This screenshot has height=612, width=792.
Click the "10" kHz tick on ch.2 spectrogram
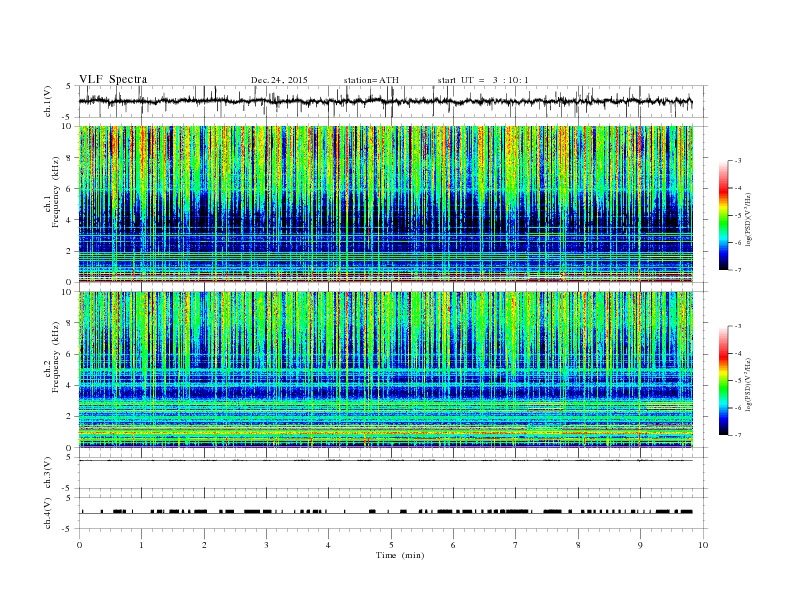tap(69, 292)
